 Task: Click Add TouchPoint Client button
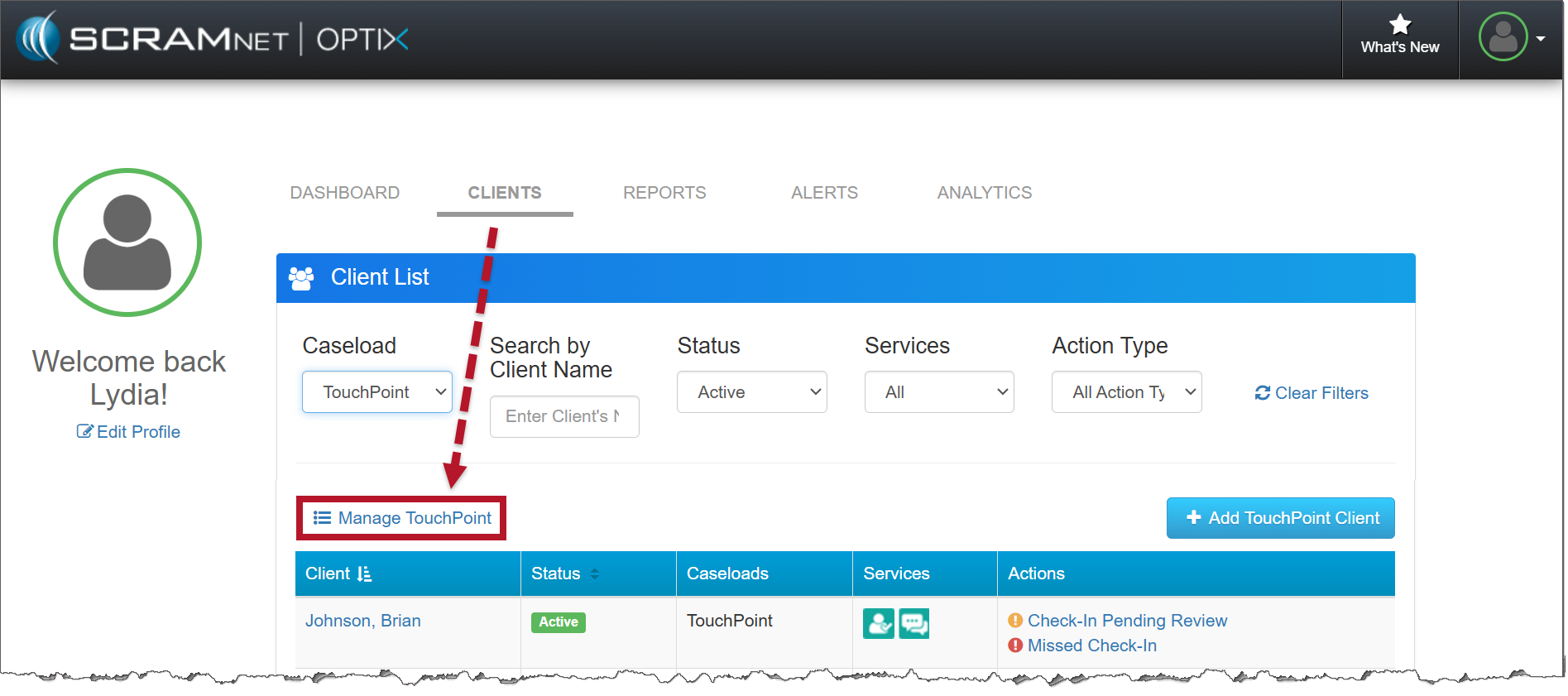1280,518
